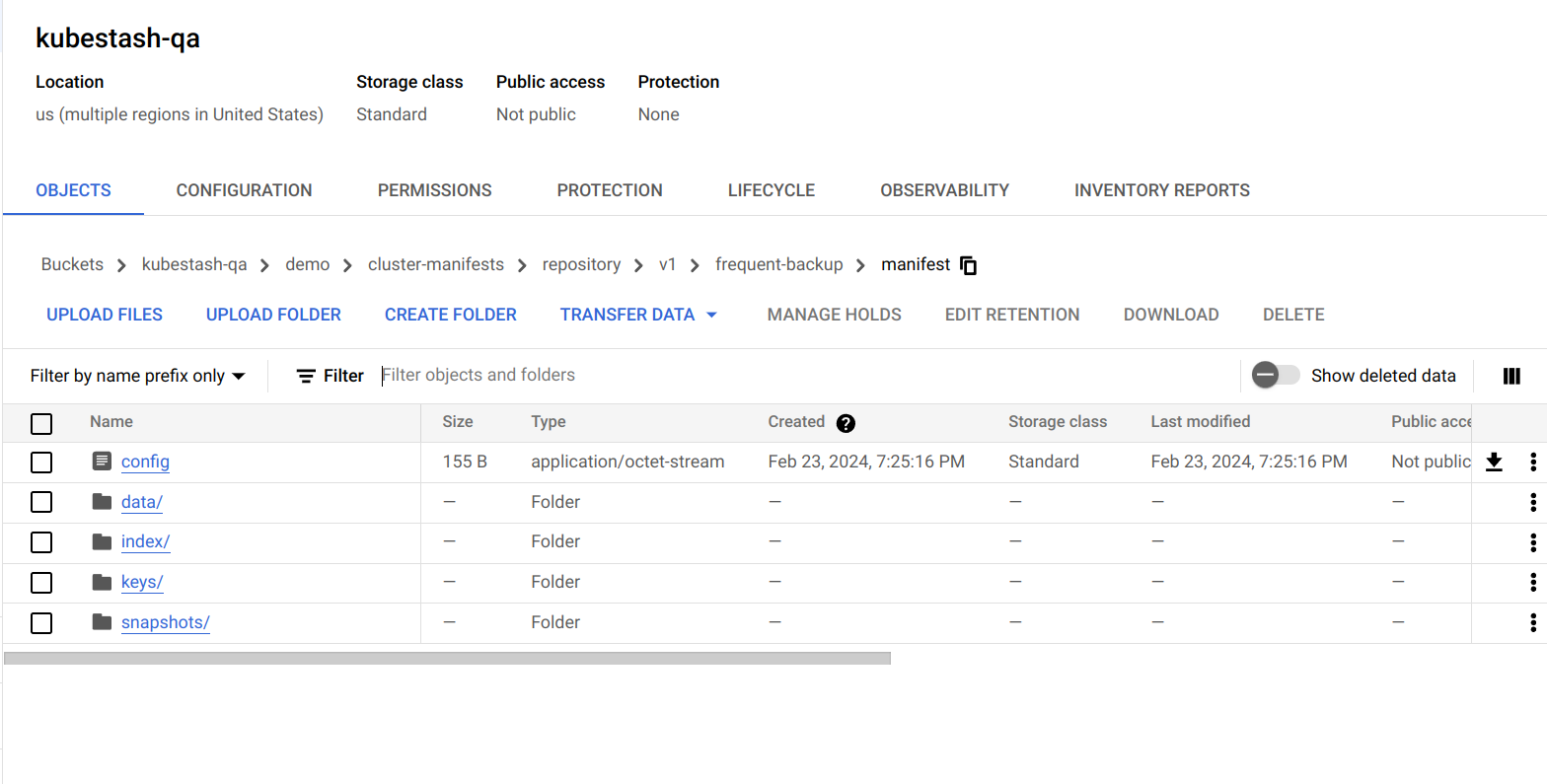Click the index/ folder icon
Viewport: 1547px width, 784px height.
[102, 541]
